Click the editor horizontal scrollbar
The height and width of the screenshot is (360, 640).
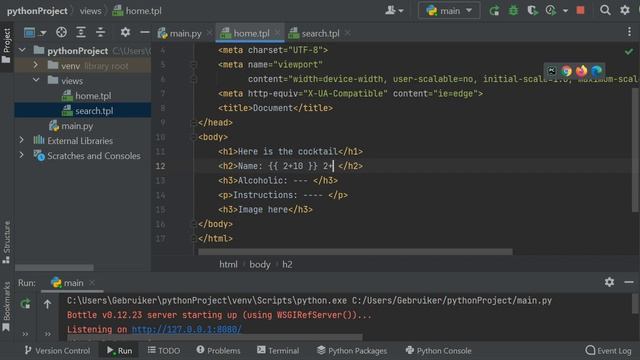[x=355, y=252]
